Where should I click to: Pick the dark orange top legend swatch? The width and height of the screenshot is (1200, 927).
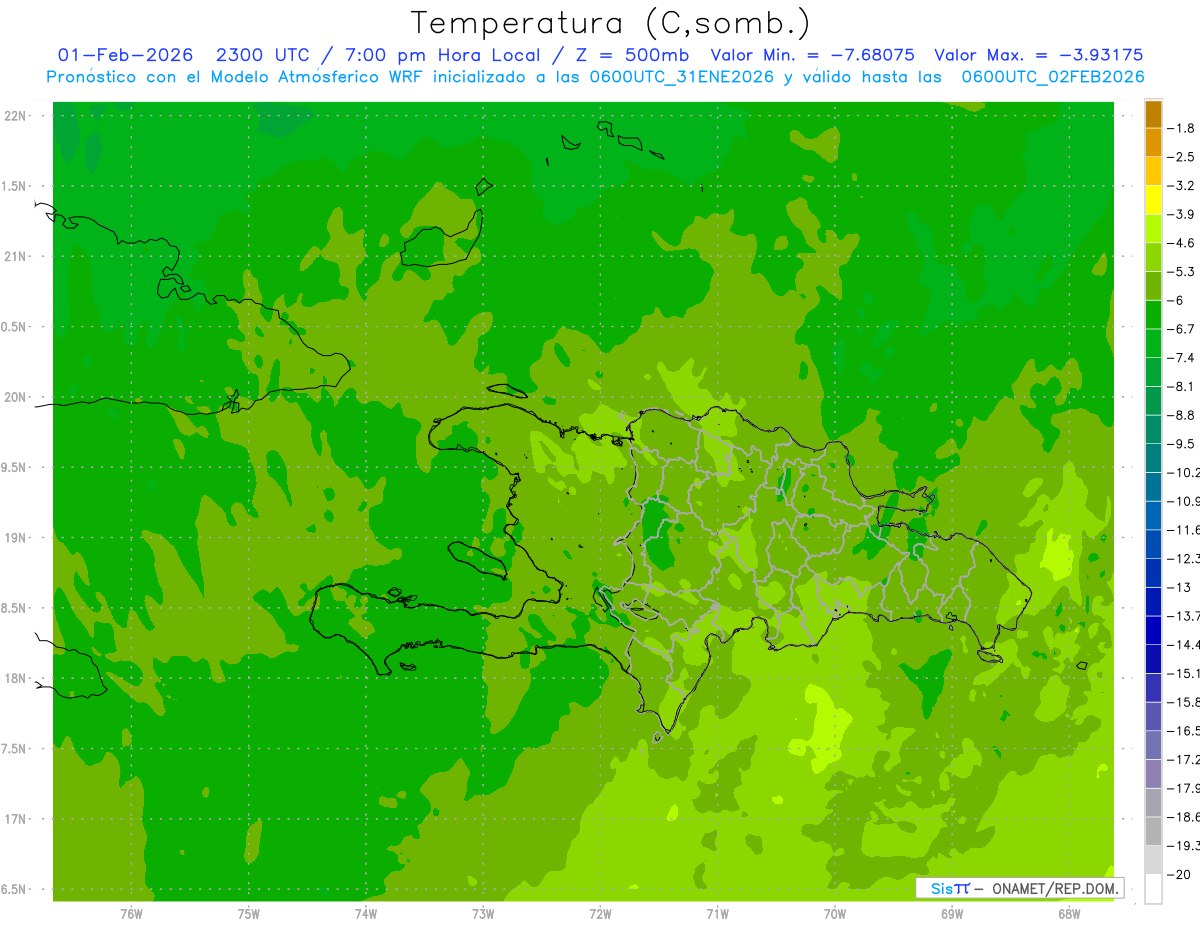tap(1153, 114)
